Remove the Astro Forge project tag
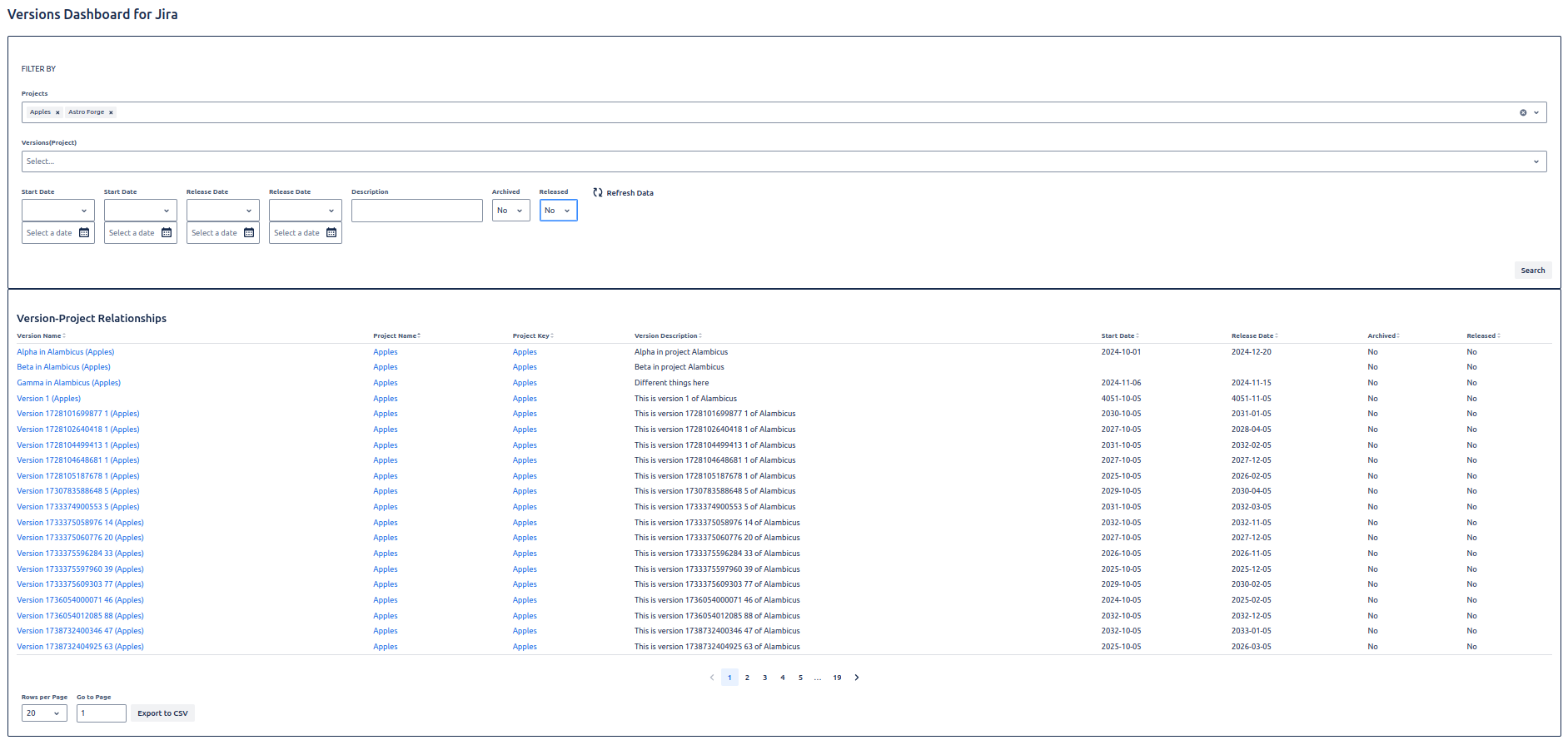 111,112
